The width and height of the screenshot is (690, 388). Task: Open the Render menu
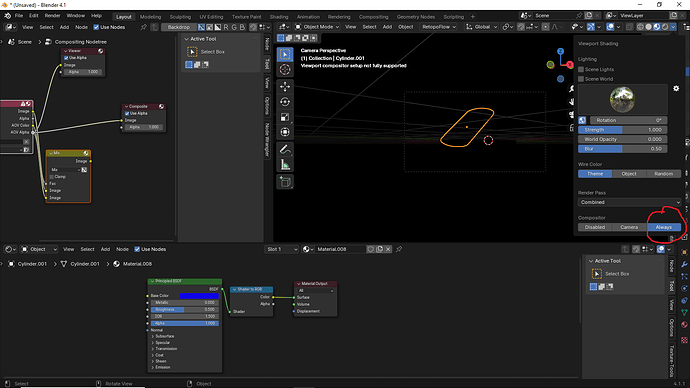52,16
